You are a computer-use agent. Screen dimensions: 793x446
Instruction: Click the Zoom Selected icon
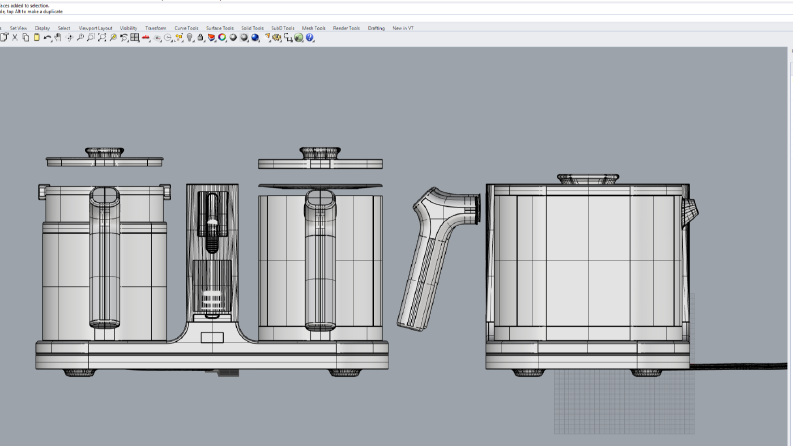click(x=113, y=37)
